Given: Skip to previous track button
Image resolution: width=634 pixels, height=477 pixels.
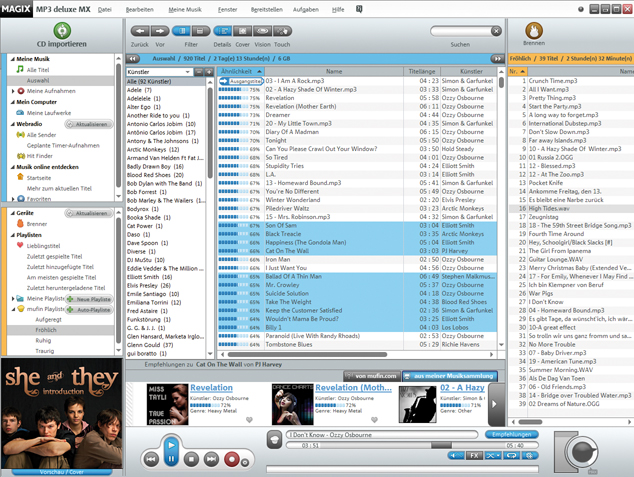Looking at the screenshot, I should (152, 459).
